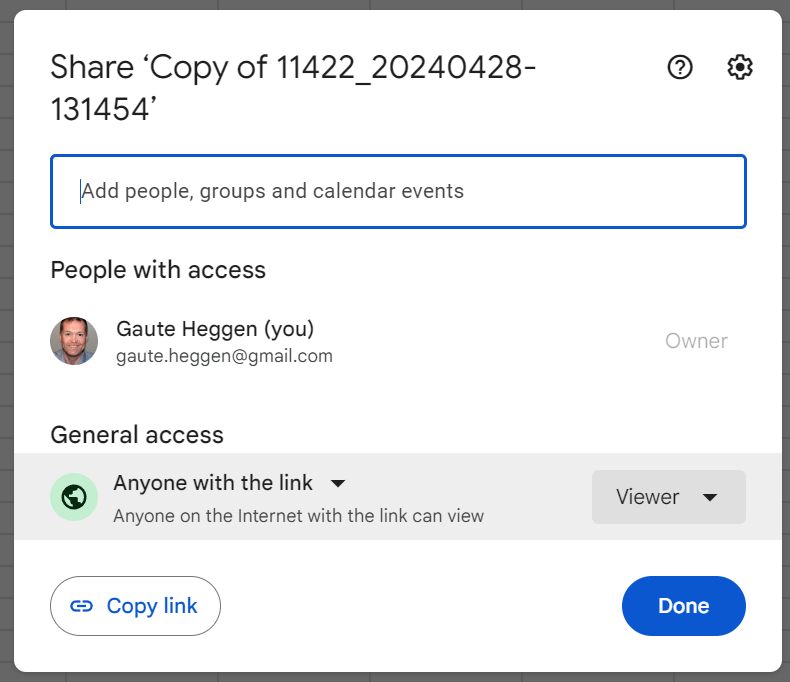Expand the 'Anyone with the link' access dropdown
The image size is (790, 682).
[x=230, y=483]
